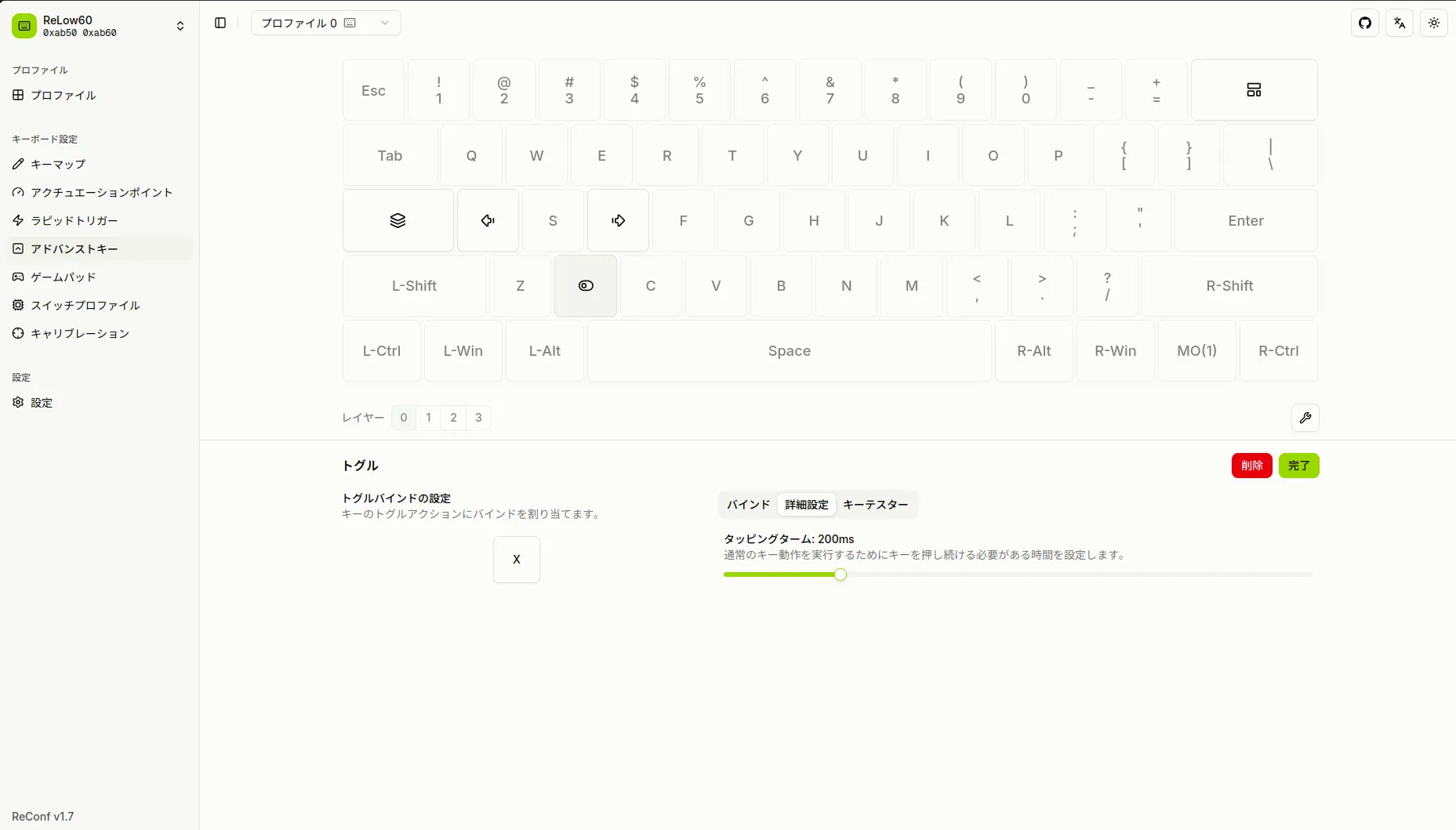Image resolution: width=1456 pixels, height=830 pixels.
Task: Open スイッチプロファイル in the sidebar
Action: pyautogui.click(x=99, y=305)
